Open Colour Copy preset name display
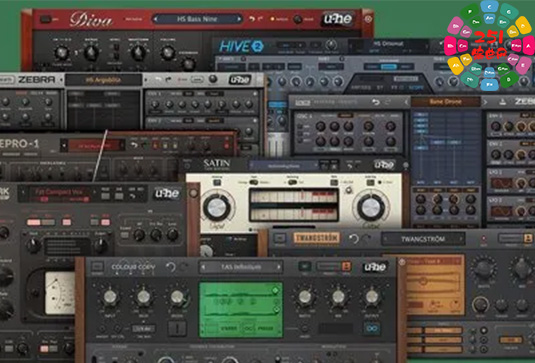 241,267
